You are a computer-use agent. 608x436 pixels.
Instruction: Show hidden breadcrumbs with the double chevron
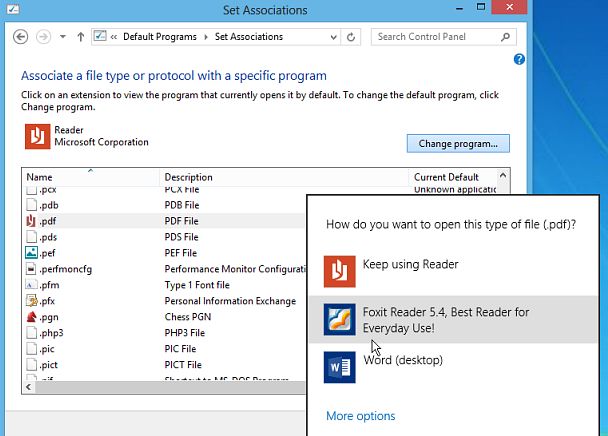(114, 37)
